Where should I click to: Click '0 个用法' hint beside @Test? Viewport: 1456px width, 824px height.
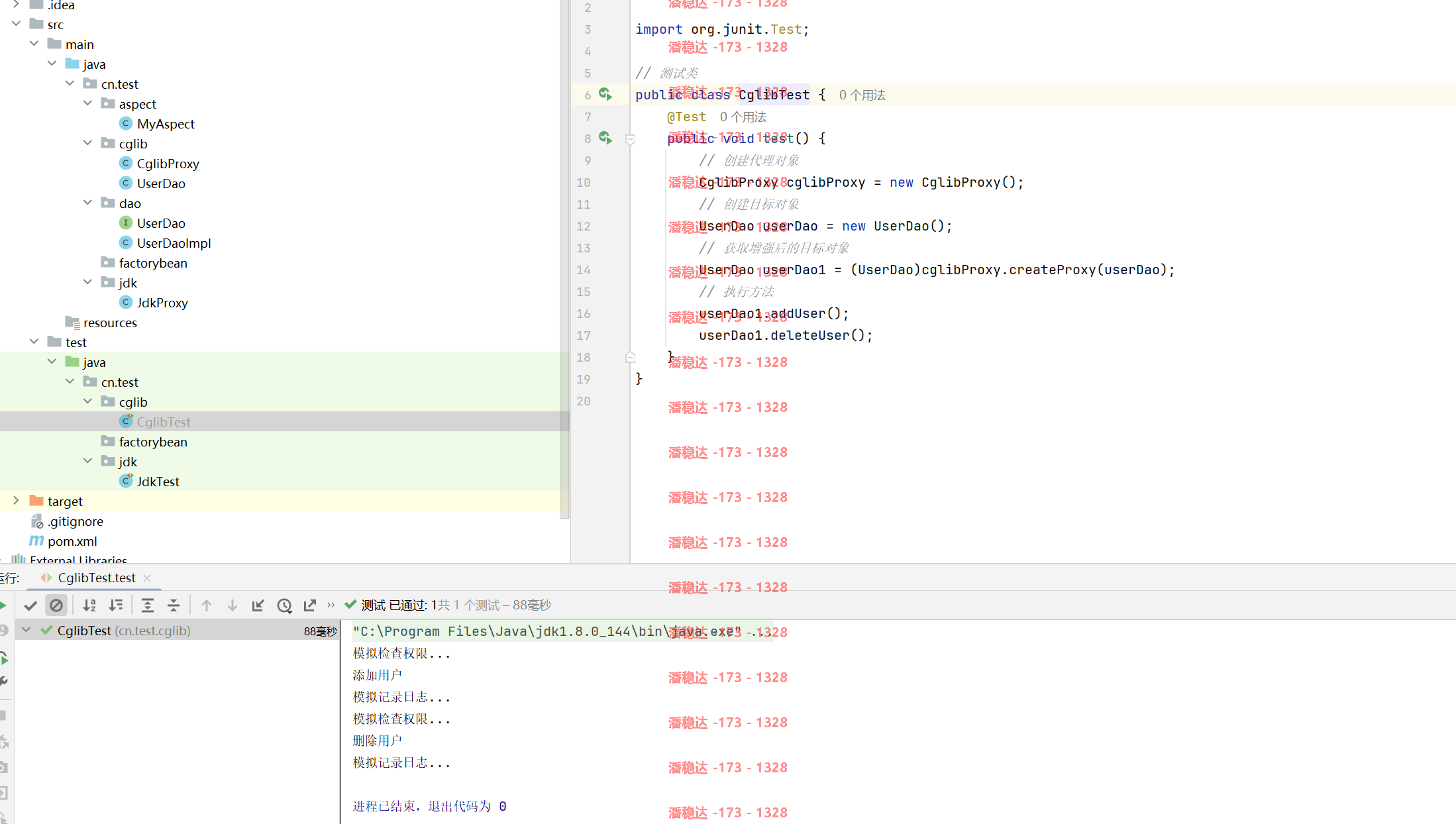pos(743,117)
